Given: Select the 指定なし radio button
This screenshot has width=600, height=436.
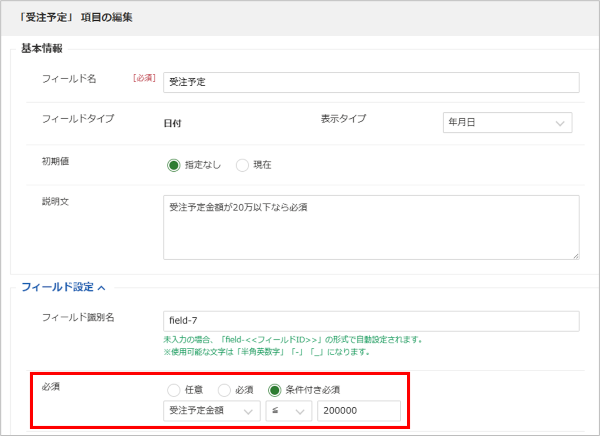Looking at the screenshot, I should [173, 165].
